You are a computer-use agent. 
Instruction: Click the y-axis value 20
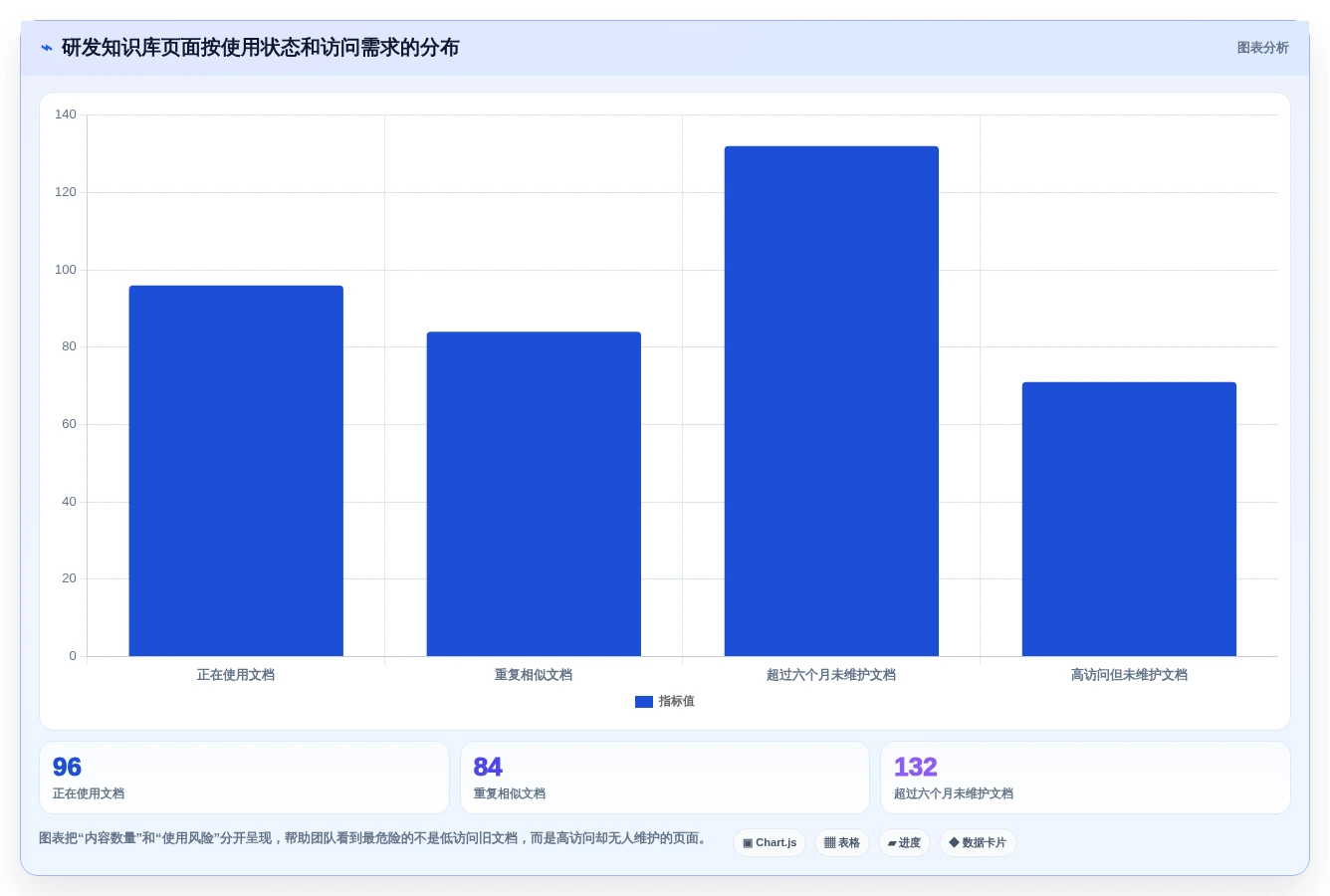coord(69,578)
